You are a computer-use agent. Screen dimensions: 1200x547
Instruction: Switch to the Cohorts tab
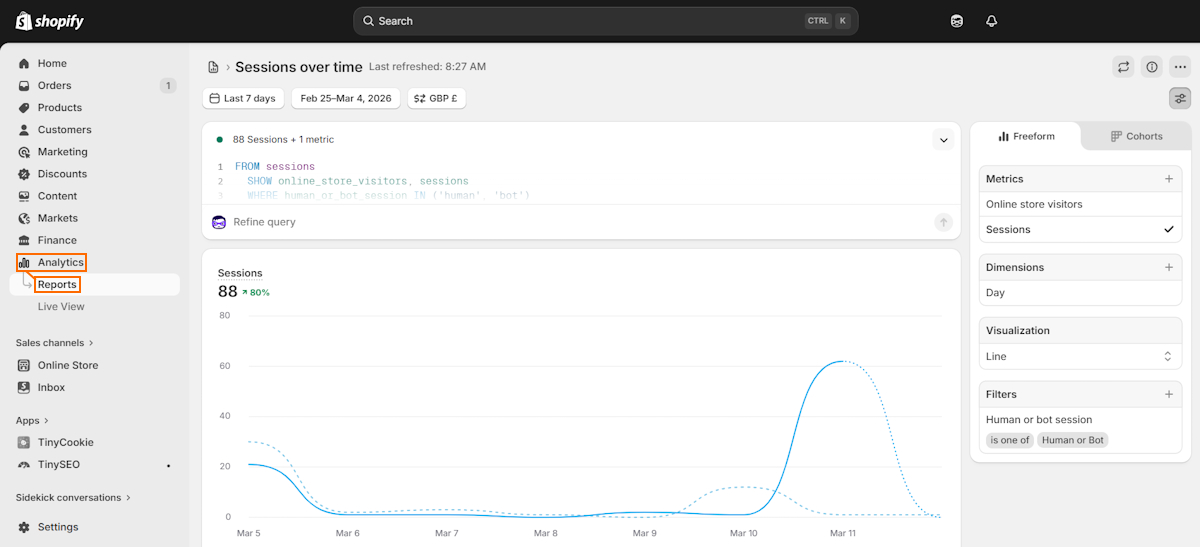pyautogui.click(x=1137, y=136)
